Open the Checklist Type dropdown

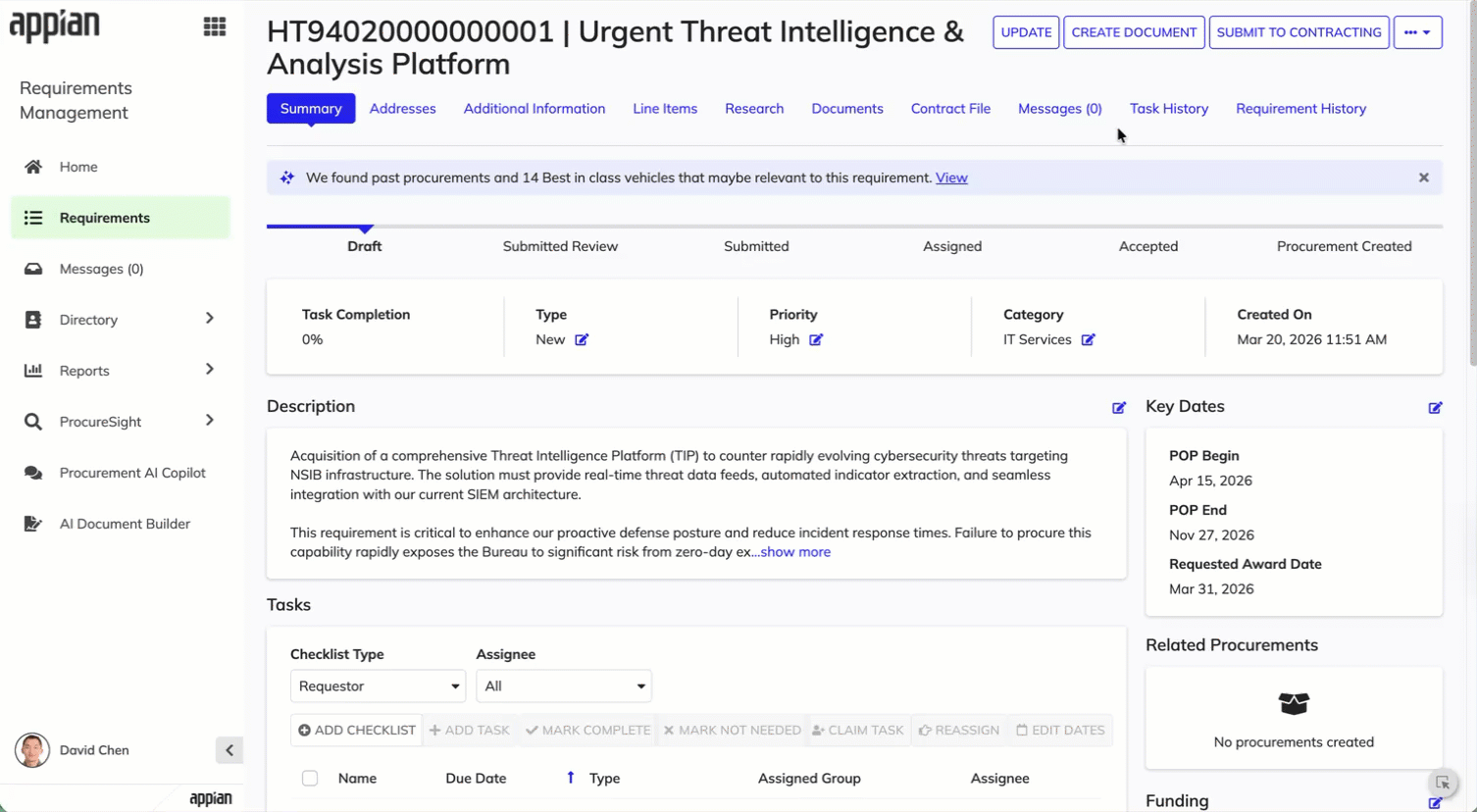378,686
